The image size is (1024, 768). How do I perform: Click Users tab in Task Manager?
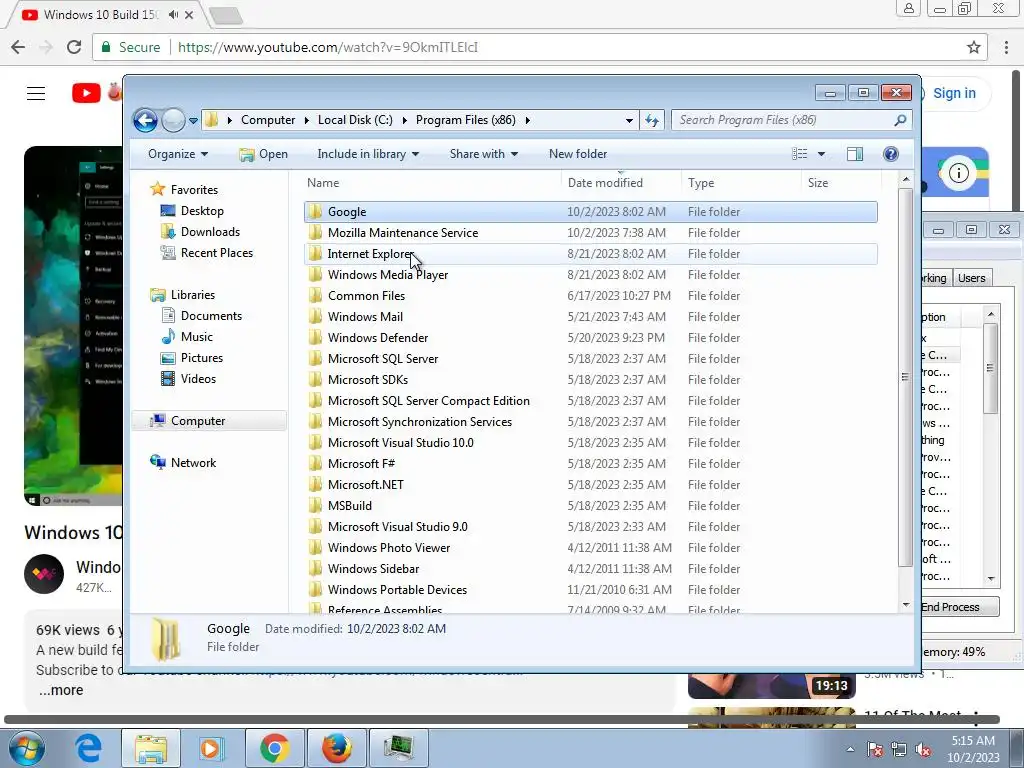971,278
